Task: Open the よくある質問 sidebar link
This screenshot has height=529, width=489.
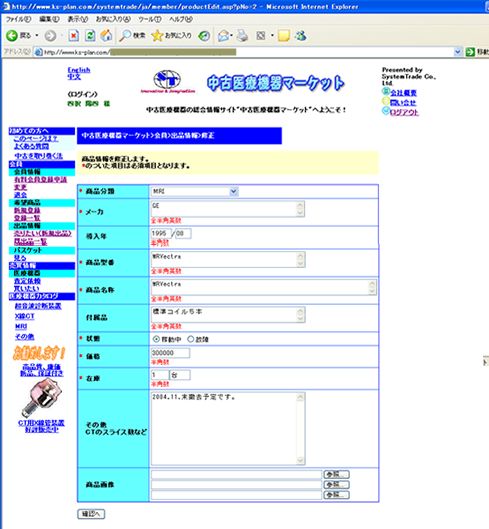Action: [x=31, y=146]
